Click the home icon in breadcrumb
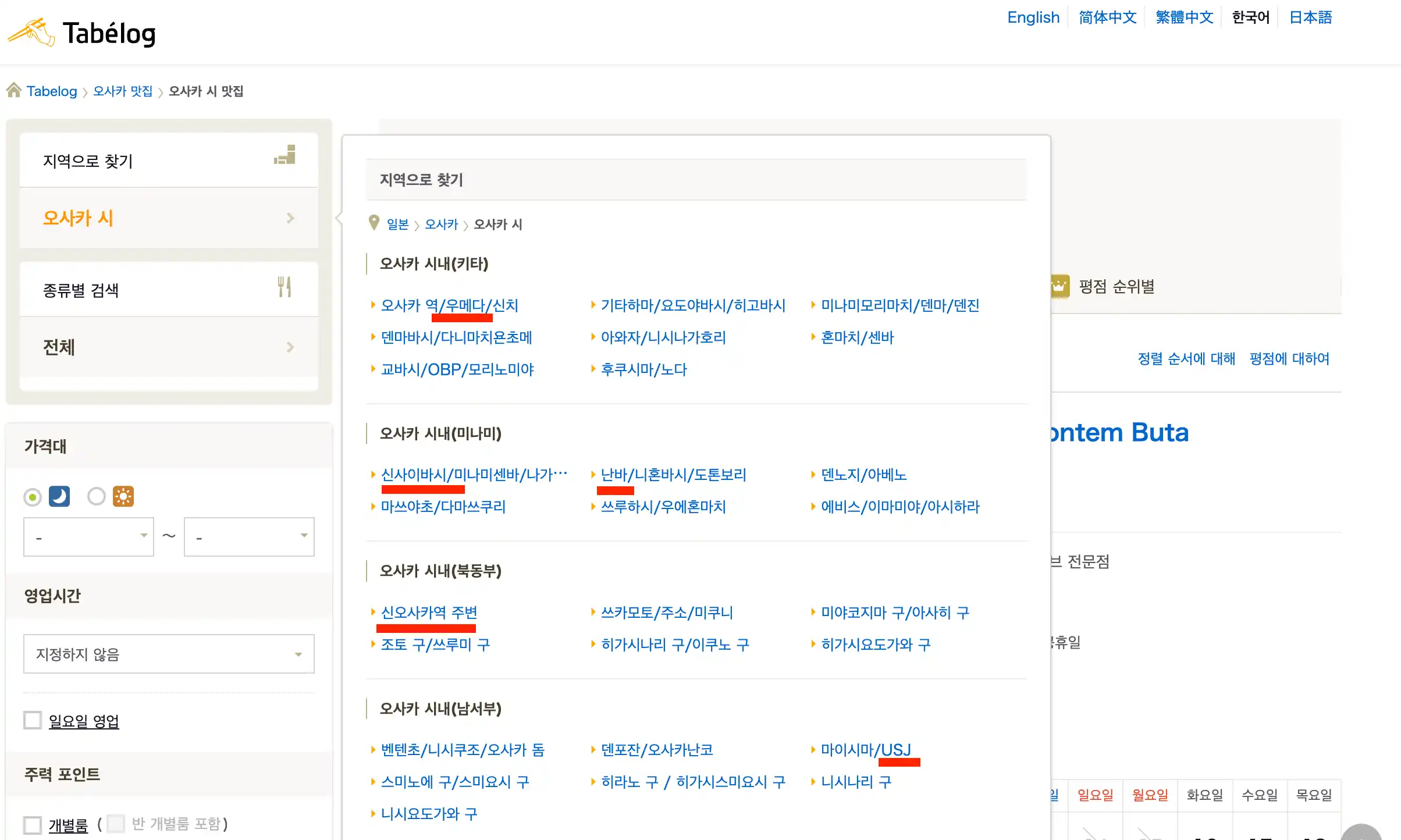Screen dimensions: 1401x840 (14, 90)
